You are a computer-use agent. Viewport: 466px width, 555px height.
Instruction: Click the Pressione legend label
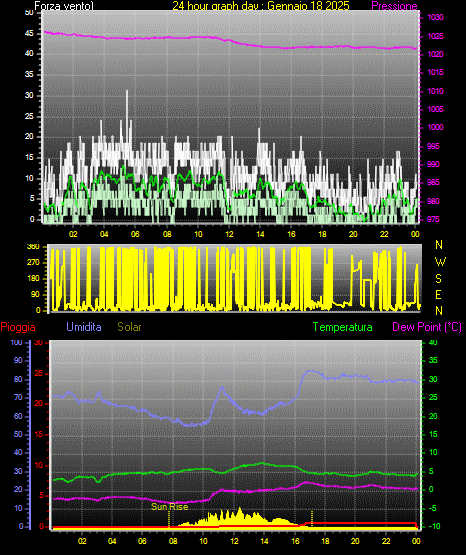394,6
